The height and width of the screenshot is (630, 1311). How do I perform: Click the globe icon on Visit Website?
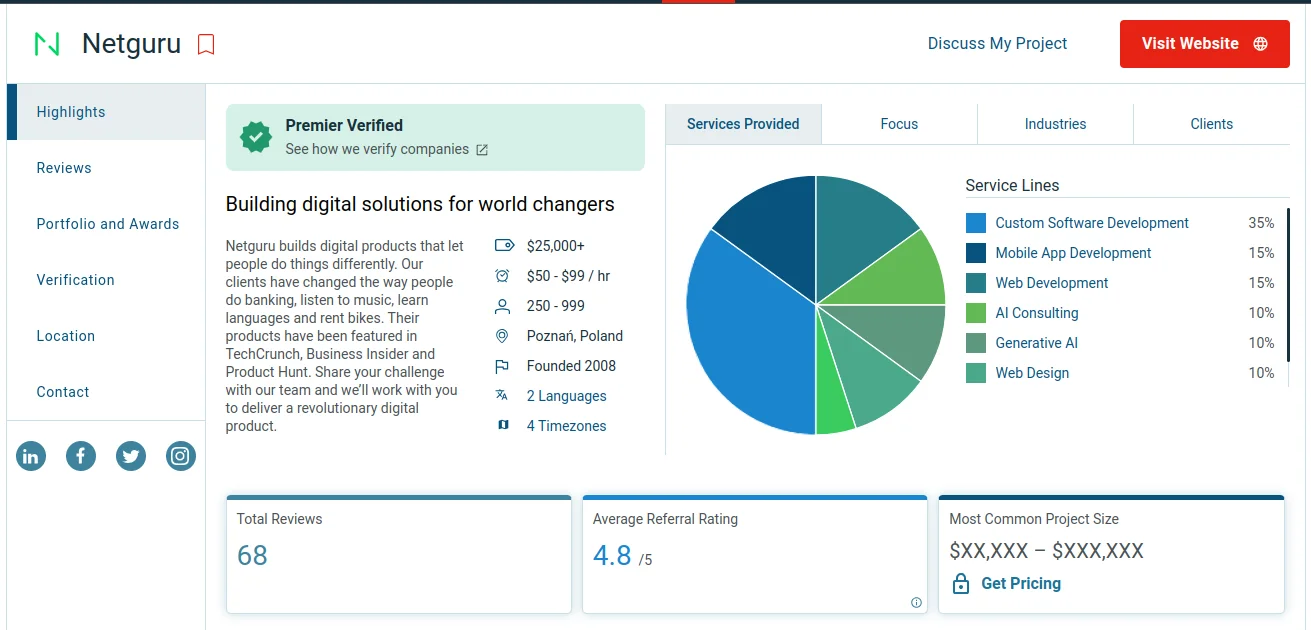coord(1260,44)
